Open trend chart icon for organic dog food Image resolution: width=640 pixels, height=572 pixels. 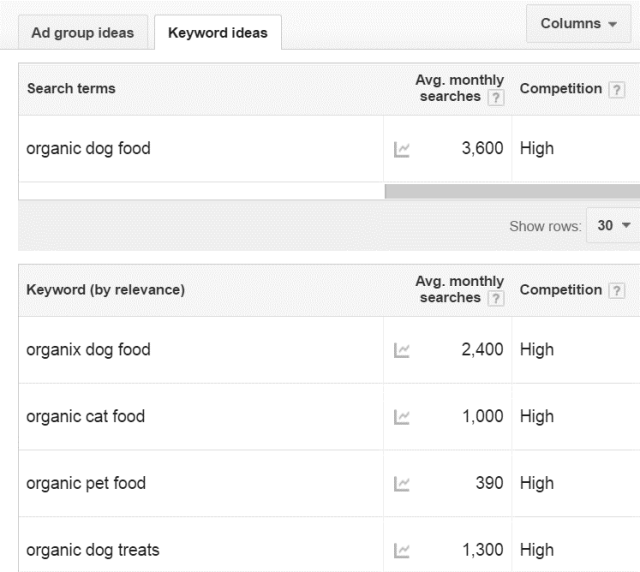[x=402, y=149]
